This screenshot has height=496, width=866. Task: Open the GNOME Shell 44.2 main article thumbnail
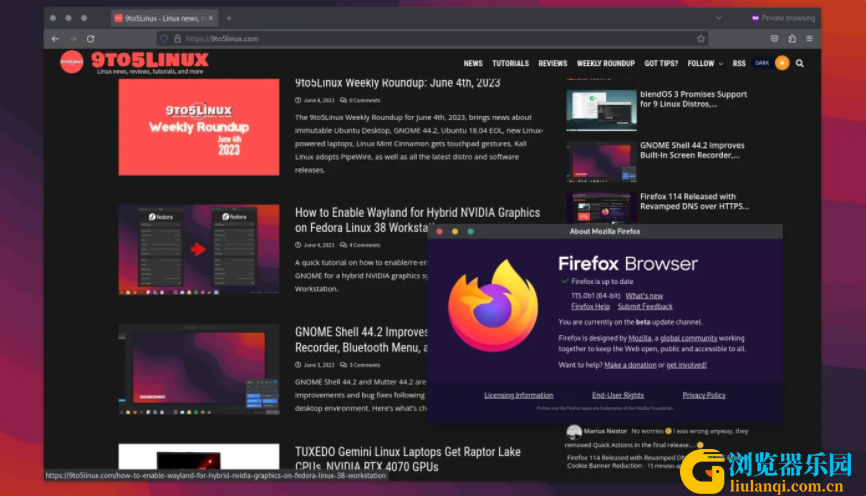click(x=199, y=370)
